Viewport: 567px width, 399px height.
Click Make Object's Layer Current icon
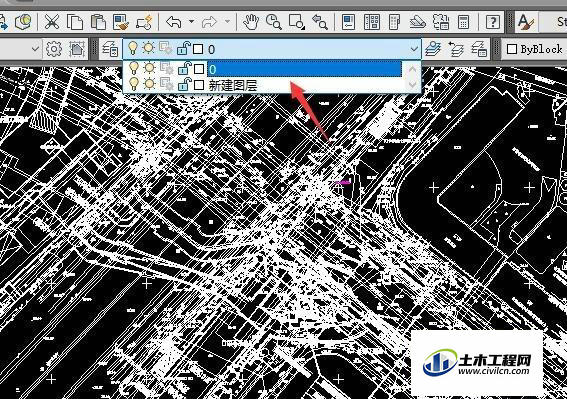point(433,49)
